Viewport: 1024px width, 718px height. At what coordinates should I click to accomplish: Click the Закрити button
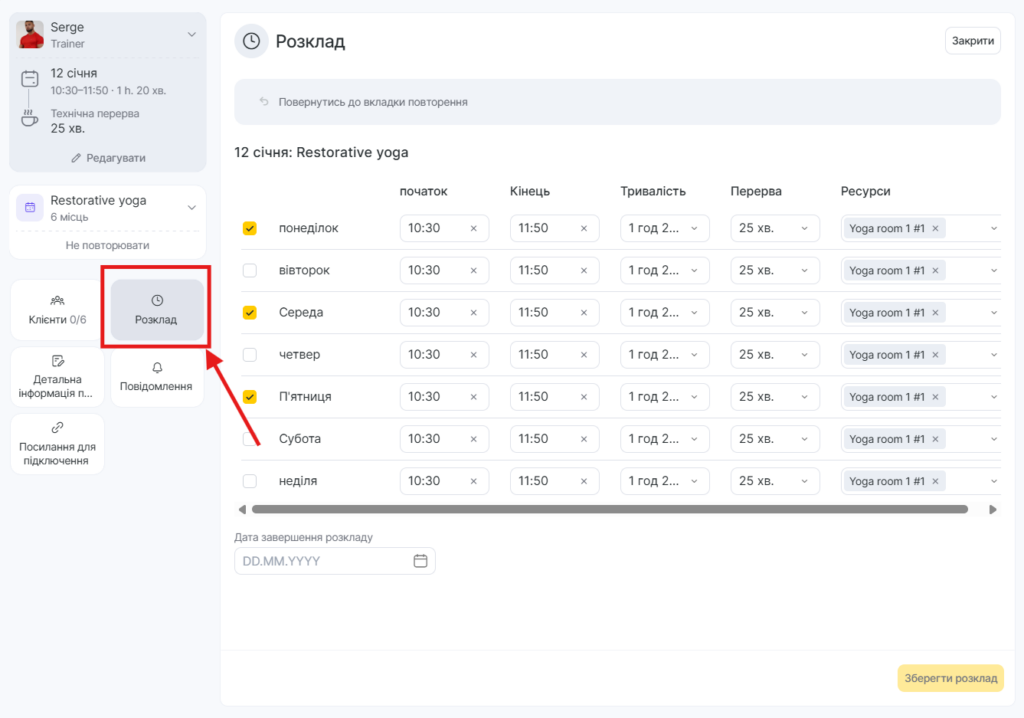point(972,41)
